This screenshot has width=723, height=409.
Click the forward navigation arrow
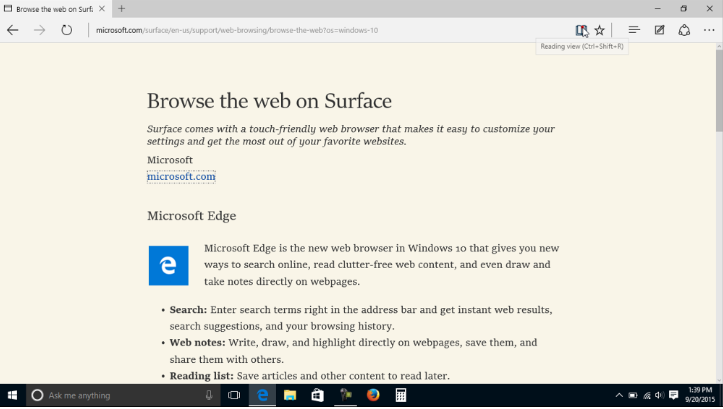point(40,30)
